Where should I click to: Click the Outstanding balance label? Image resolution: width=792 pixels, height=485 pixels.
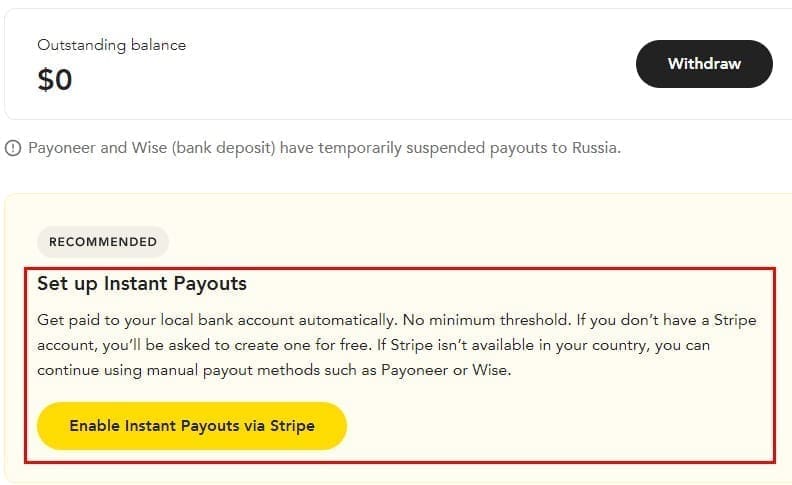(112, 45)
